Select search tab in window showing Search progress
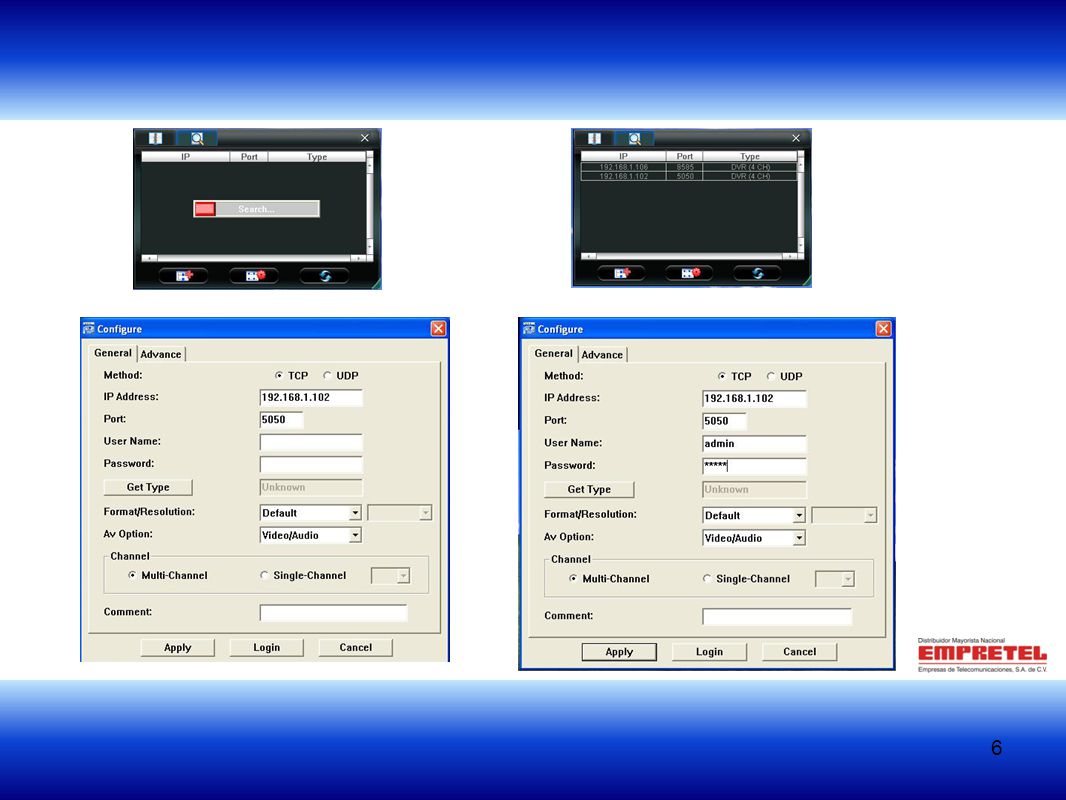1066x800 pixels. click(x=197, y=139)
